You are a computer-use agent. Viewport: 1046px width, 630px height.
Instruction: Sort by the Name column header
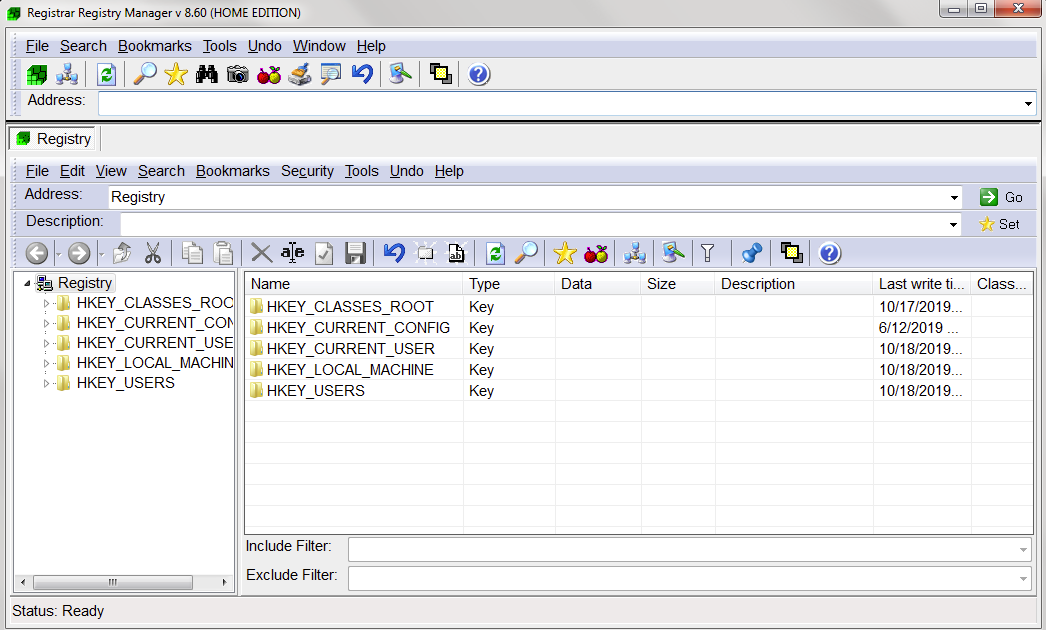(x=354, y=284)
